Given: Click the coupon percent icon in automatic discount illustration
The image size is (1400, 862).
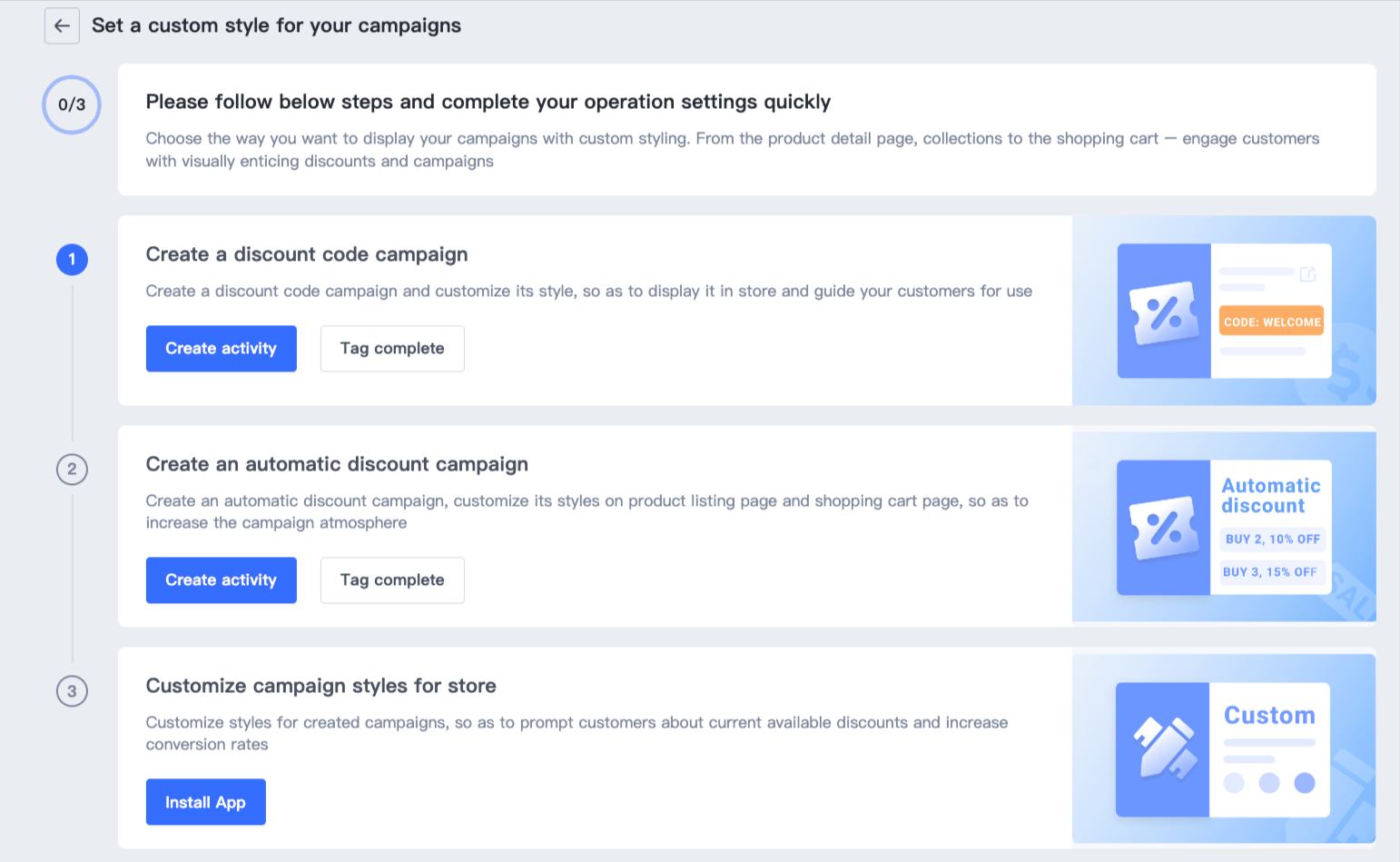Looking at the screenshot, I should coord(1163,528).
